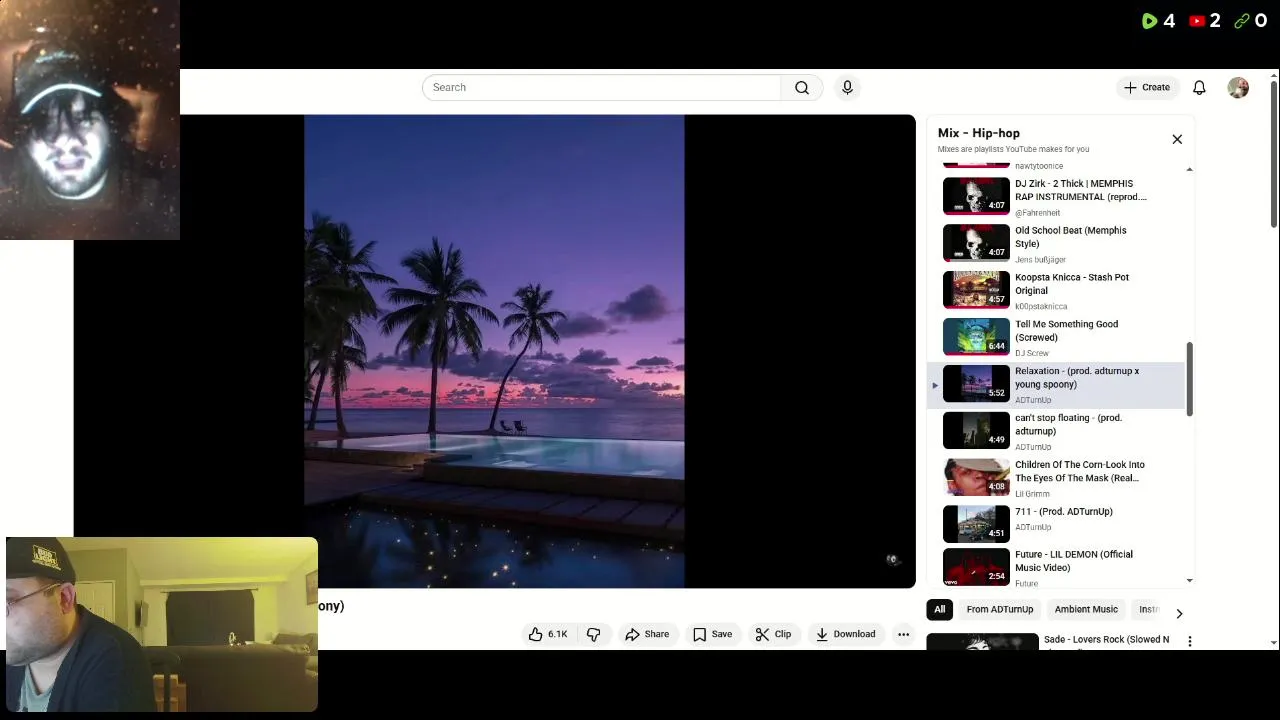Play can't stop floating - (prod. adturnup)
The height and width of the screenshot is (720, 1280).
pyautogui.click(x=1058, y=432)
